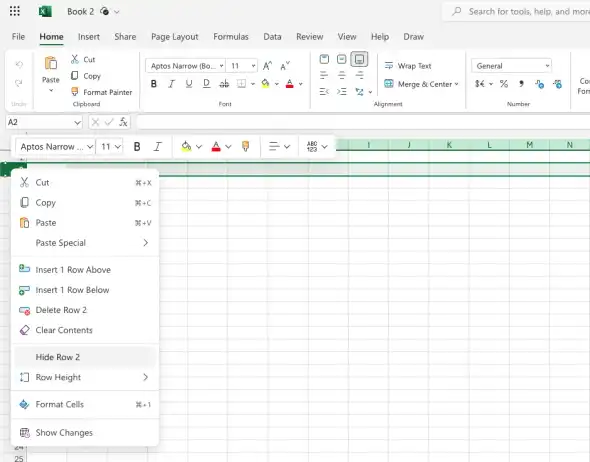Click the insert function fx icon
This screenshot has width=590, height=462.
(x=123, y=122)
